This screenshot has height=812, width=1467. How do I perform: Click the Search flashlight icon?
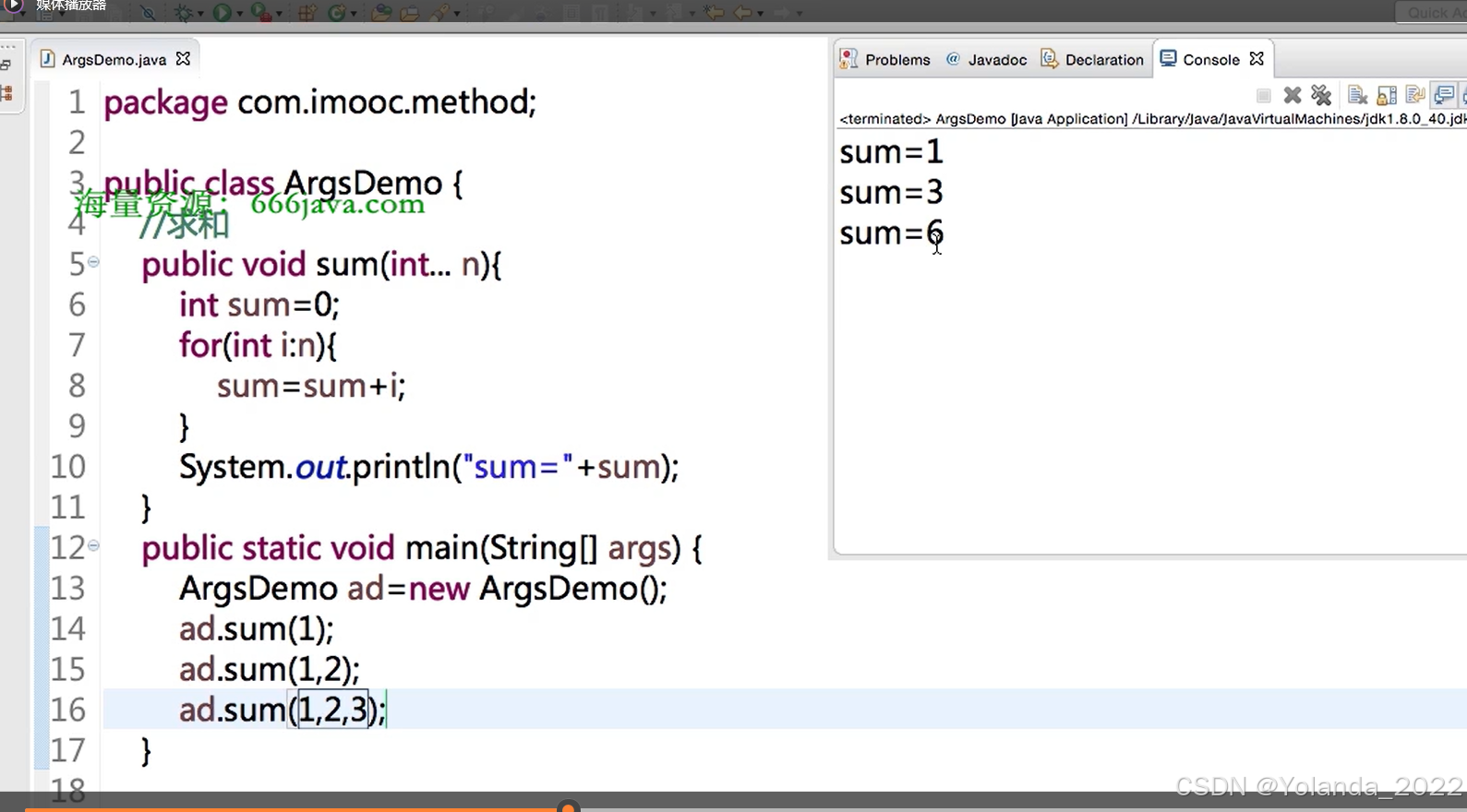[x=439, y=12]
